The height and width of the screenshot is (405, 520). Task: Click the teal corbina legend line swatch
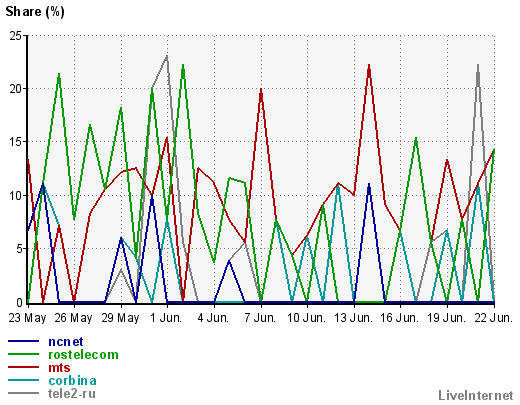pos(23,380)
